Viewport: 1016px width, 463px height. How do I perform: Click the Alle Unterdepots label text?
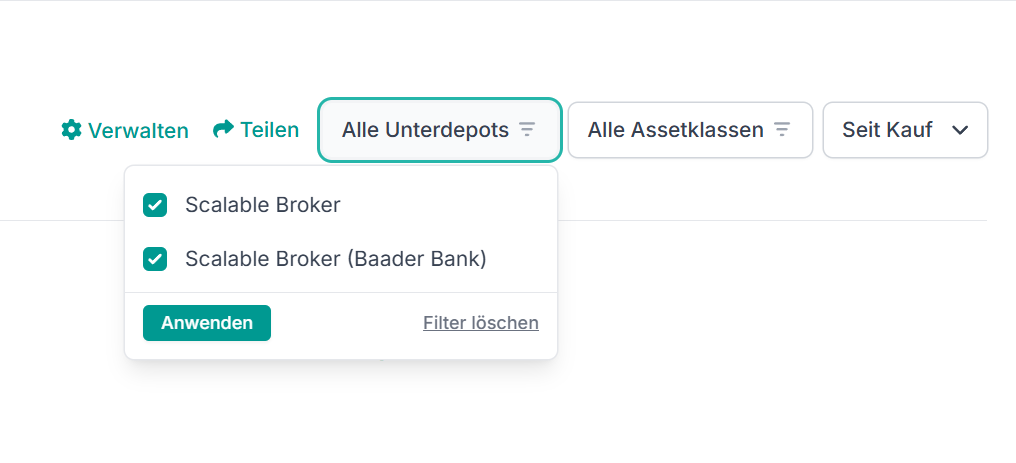425,130
